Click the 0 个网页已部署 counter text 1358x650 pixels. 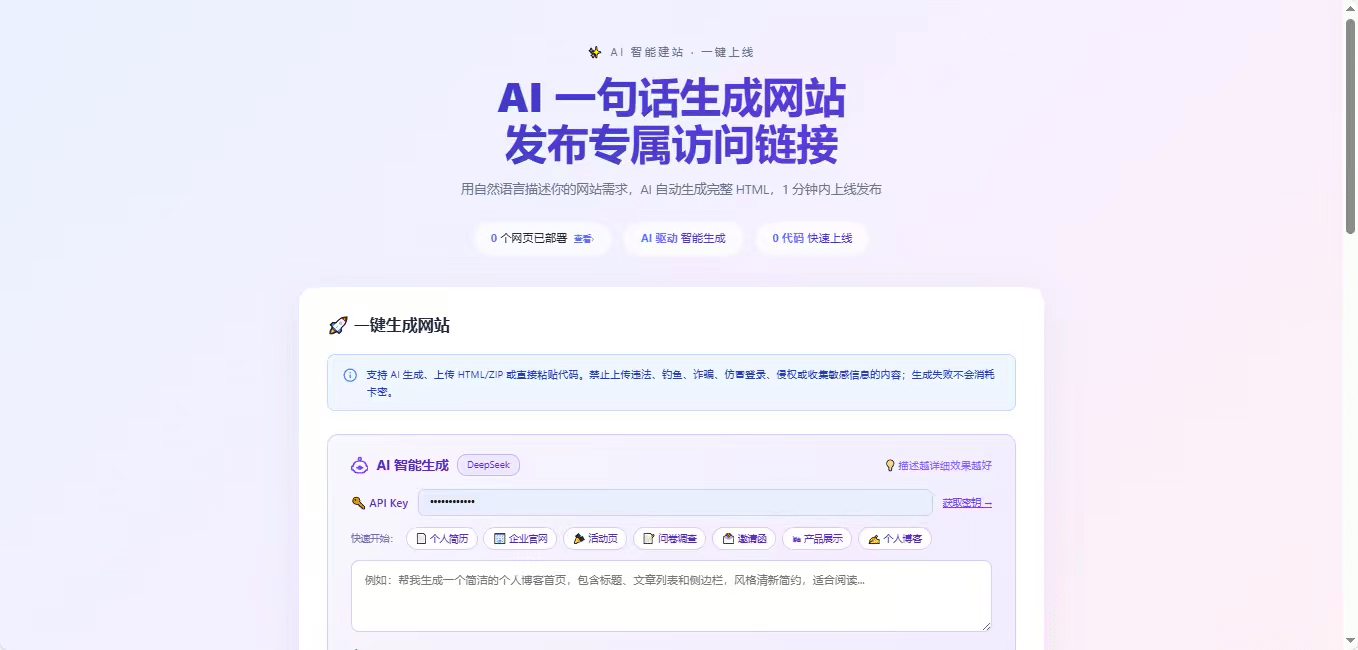point(528,239)
